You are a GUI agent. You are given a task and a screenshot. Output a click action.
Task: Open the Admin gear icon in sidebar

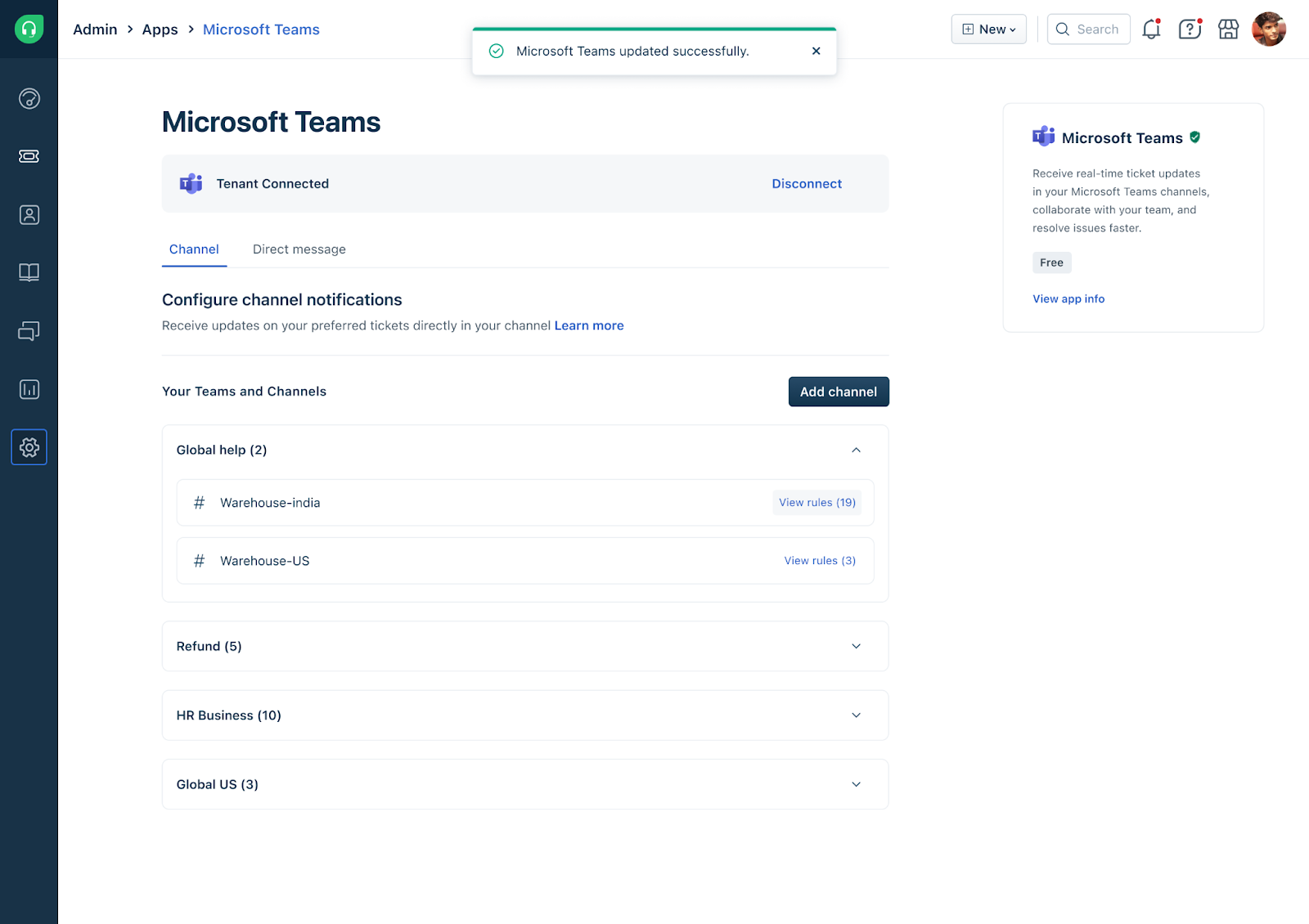(x=29, y=447)
